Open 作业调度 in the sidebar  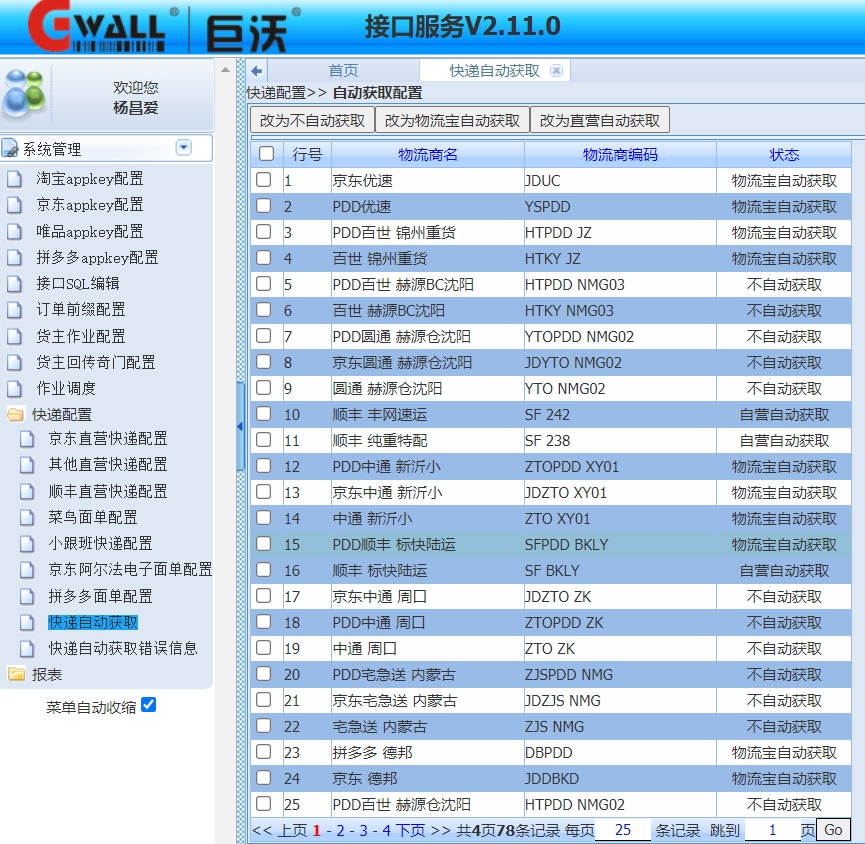(66, 388)
